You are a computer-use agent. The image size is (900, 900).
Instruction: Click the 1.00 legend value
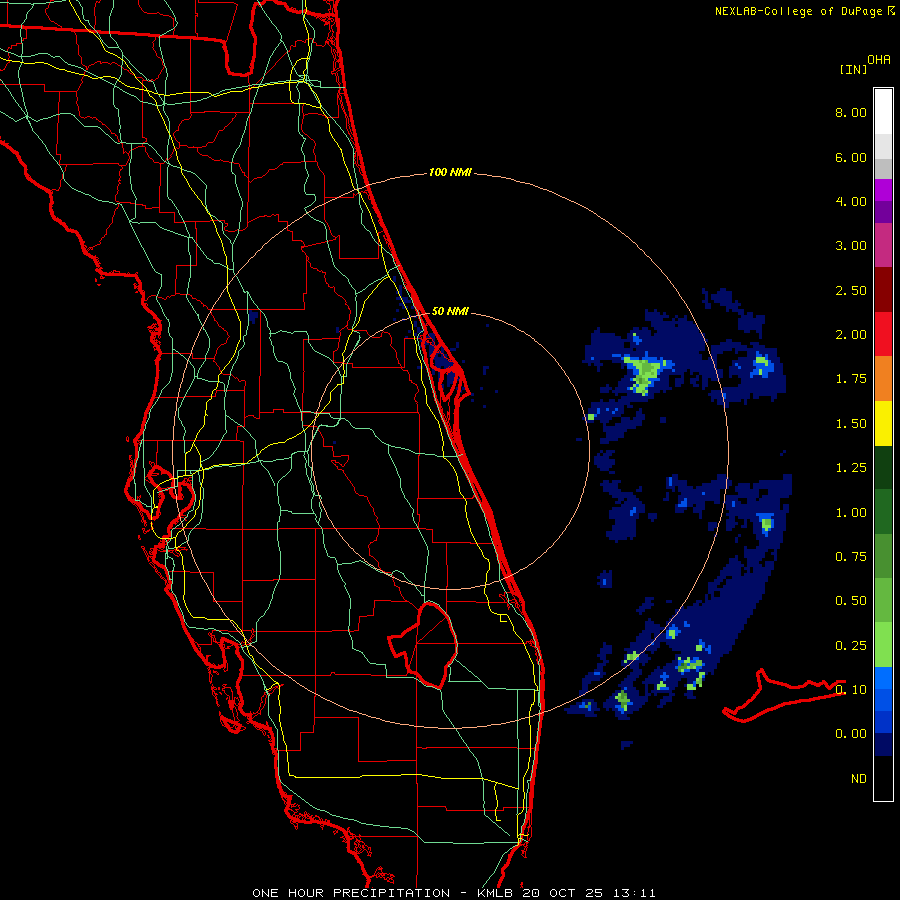[851, 513]
